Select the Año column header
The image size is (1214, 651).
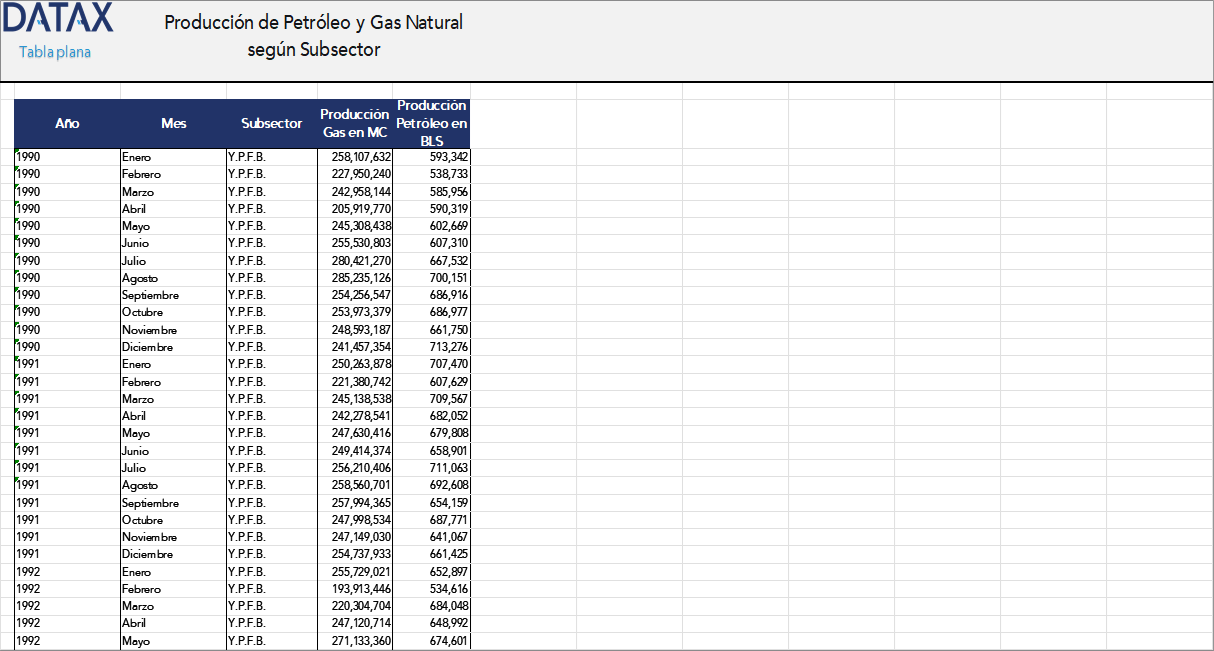coord(66,123)
